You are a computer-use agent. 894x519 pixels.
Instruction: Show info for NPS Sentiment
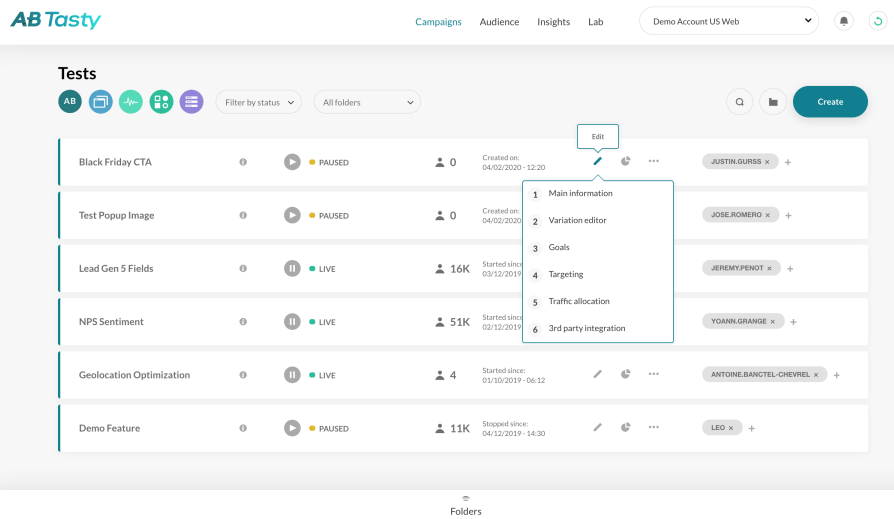(x=243, y=322)
